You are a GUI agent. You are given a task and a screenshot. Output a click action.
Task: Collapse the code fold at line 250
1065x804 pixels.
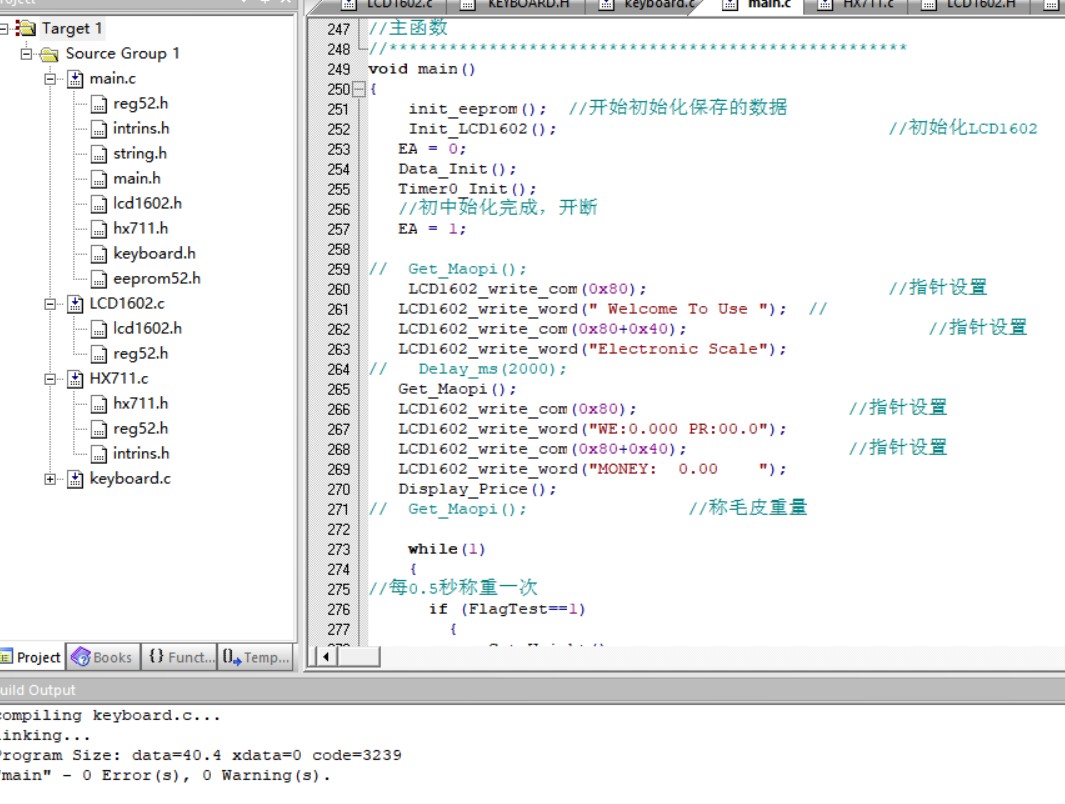coord(359,89)
